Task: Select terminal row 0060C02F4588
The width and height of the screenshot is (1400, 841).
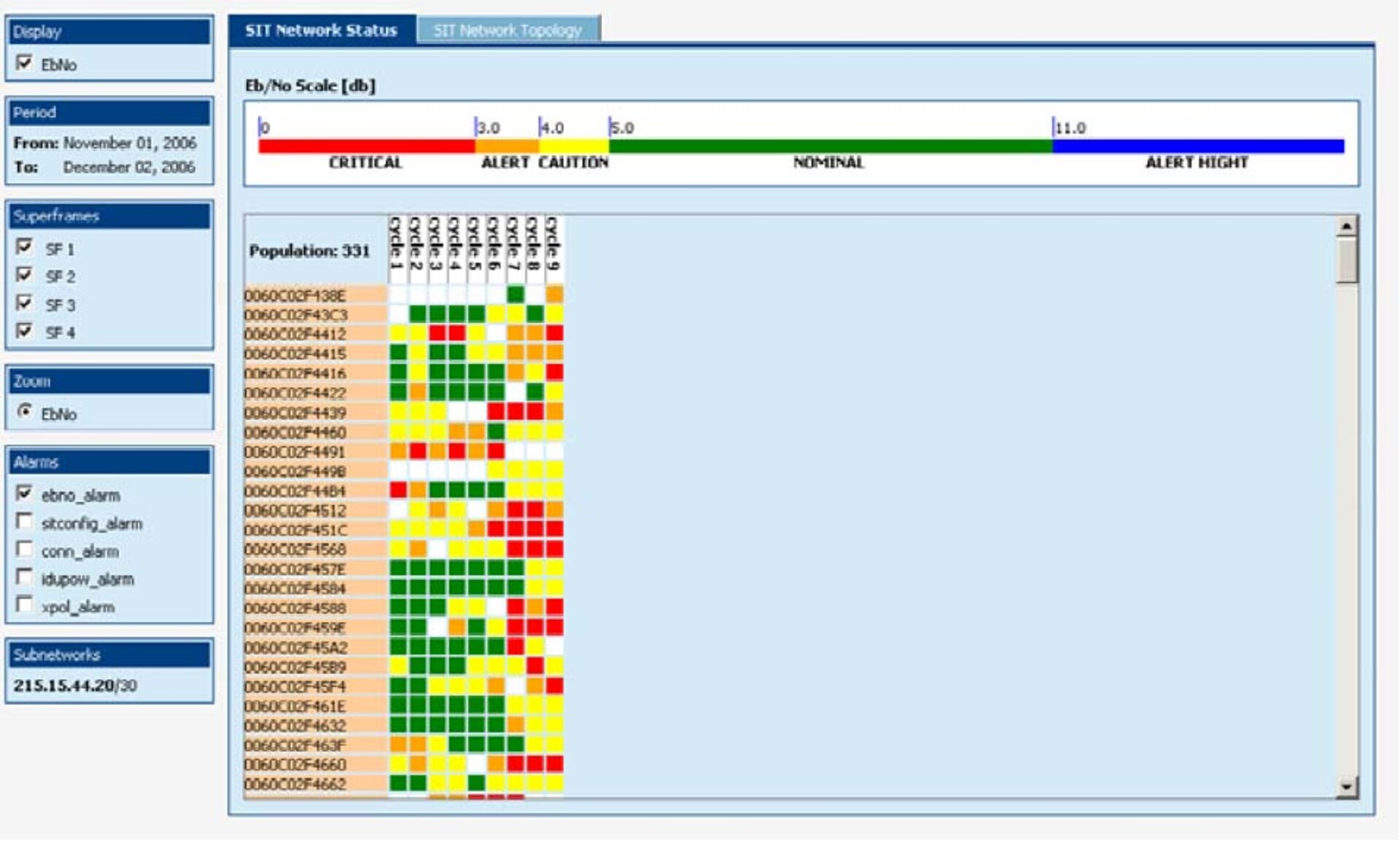Action: [315, 608]
